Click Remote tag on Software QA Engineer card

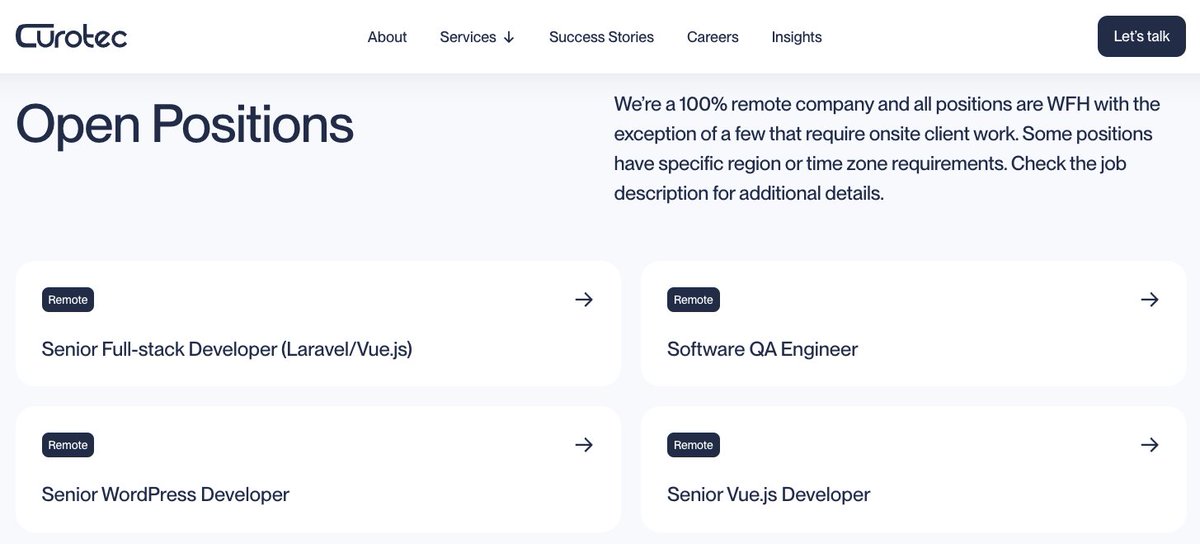[693, 300]
